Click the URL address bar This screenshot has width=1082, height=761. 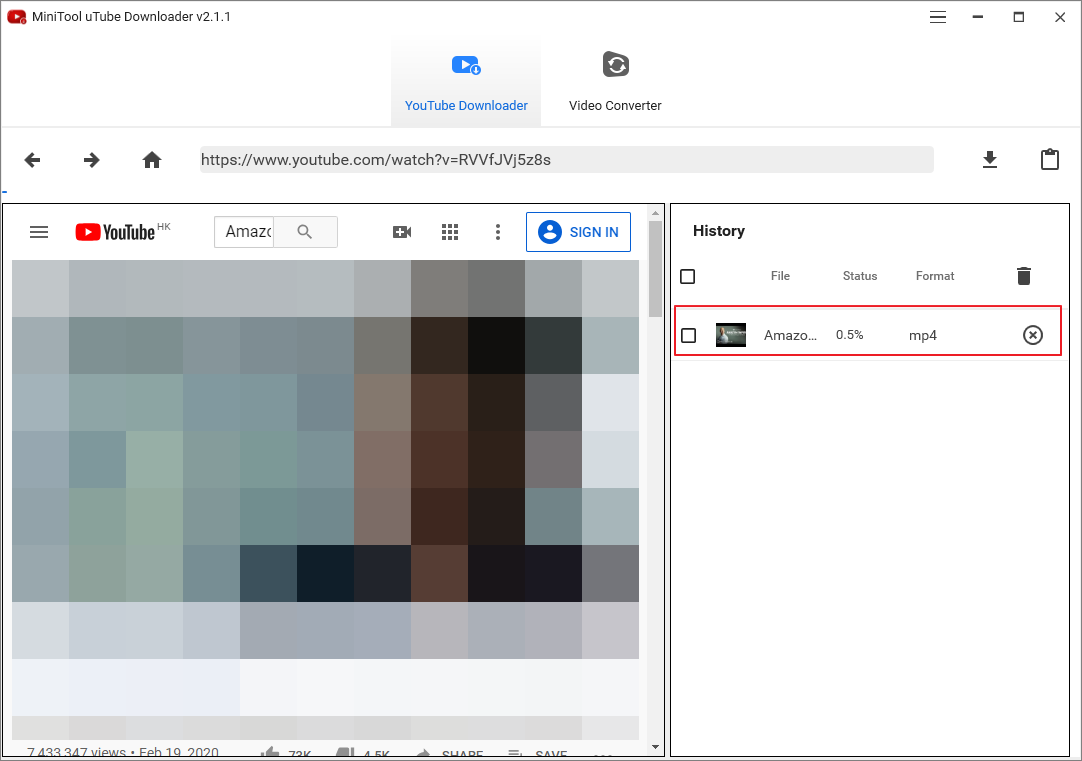coord(567,160)
